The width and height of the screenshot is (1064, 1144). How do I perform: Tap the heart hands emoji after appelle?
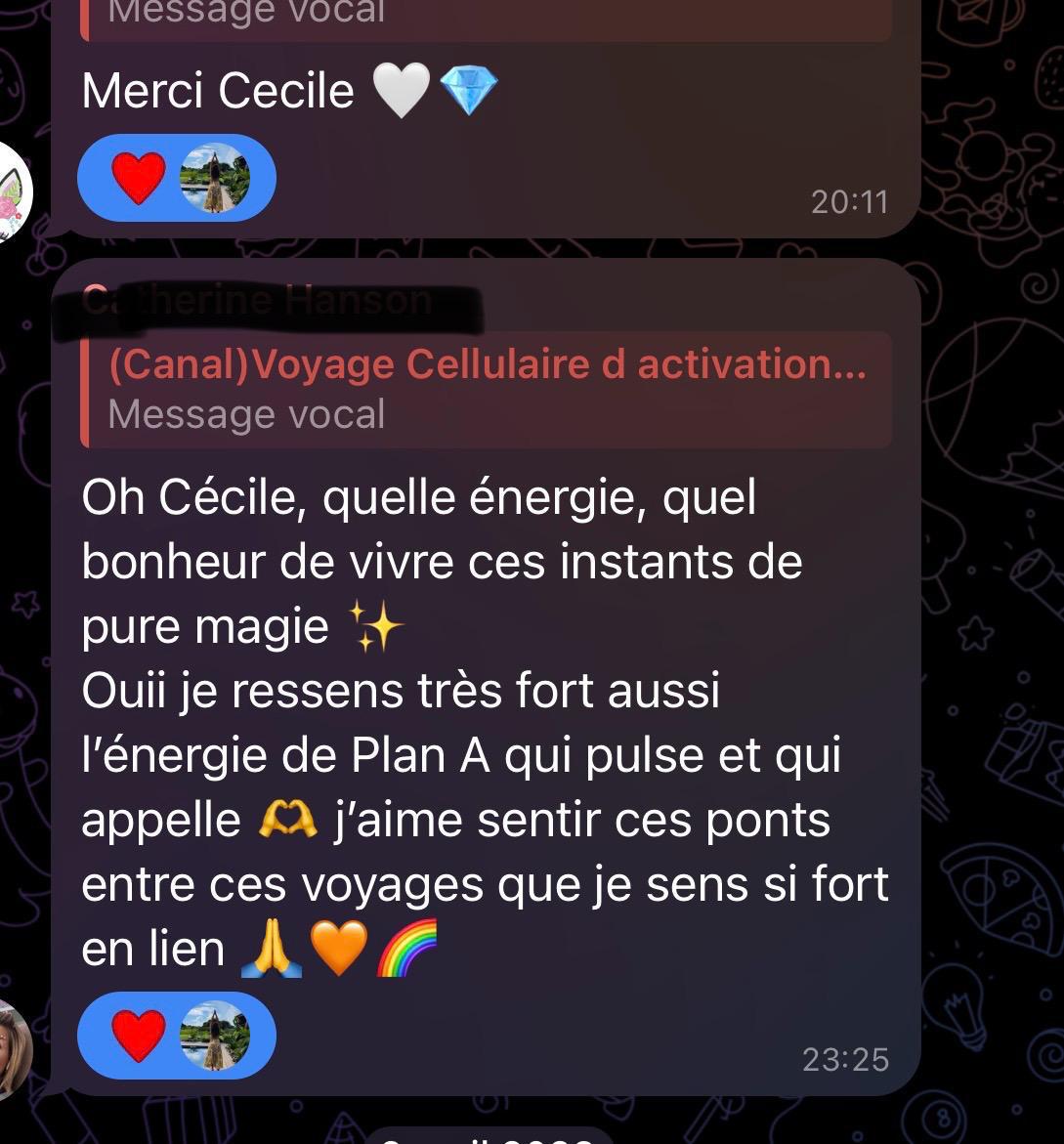[x=287, y=820]
